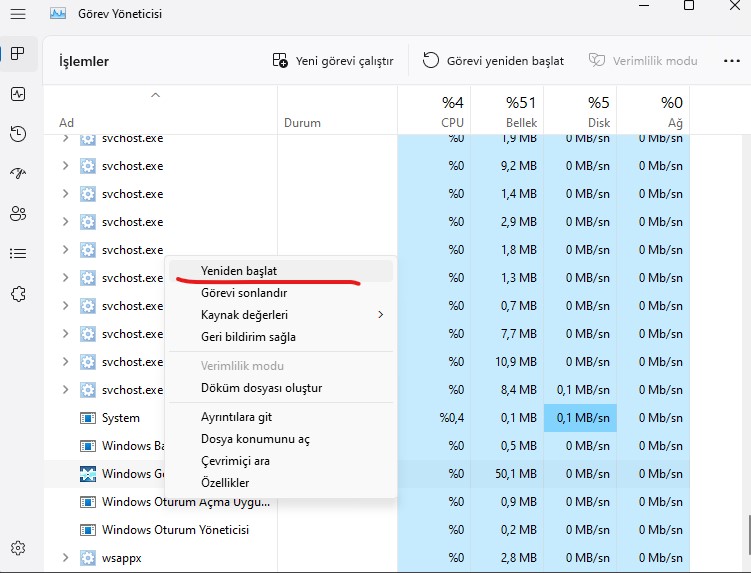The width and height of the screenshot is (751, 573).
Task: Select Döküm dosyası oluştur menu entry
Action: click(281, 388)
